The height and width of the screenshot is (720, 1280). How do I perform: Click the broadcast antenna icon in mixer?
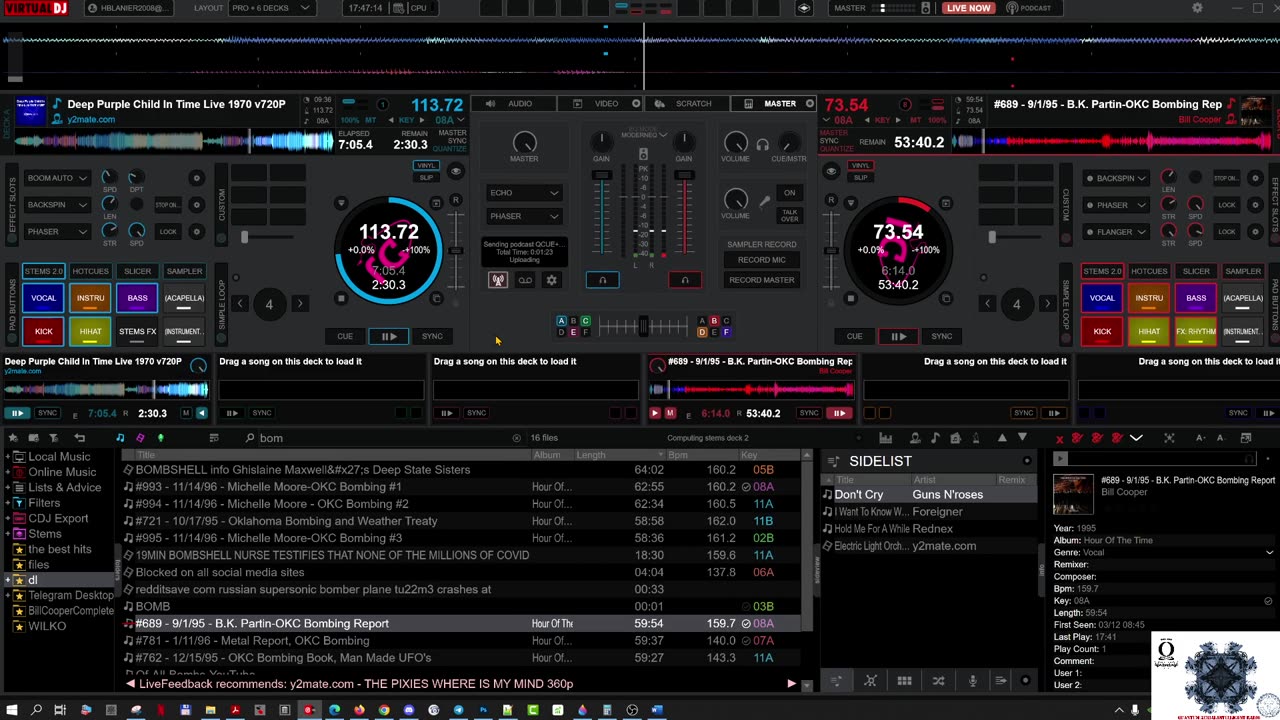pyautogui.click(x=498, y=280)
